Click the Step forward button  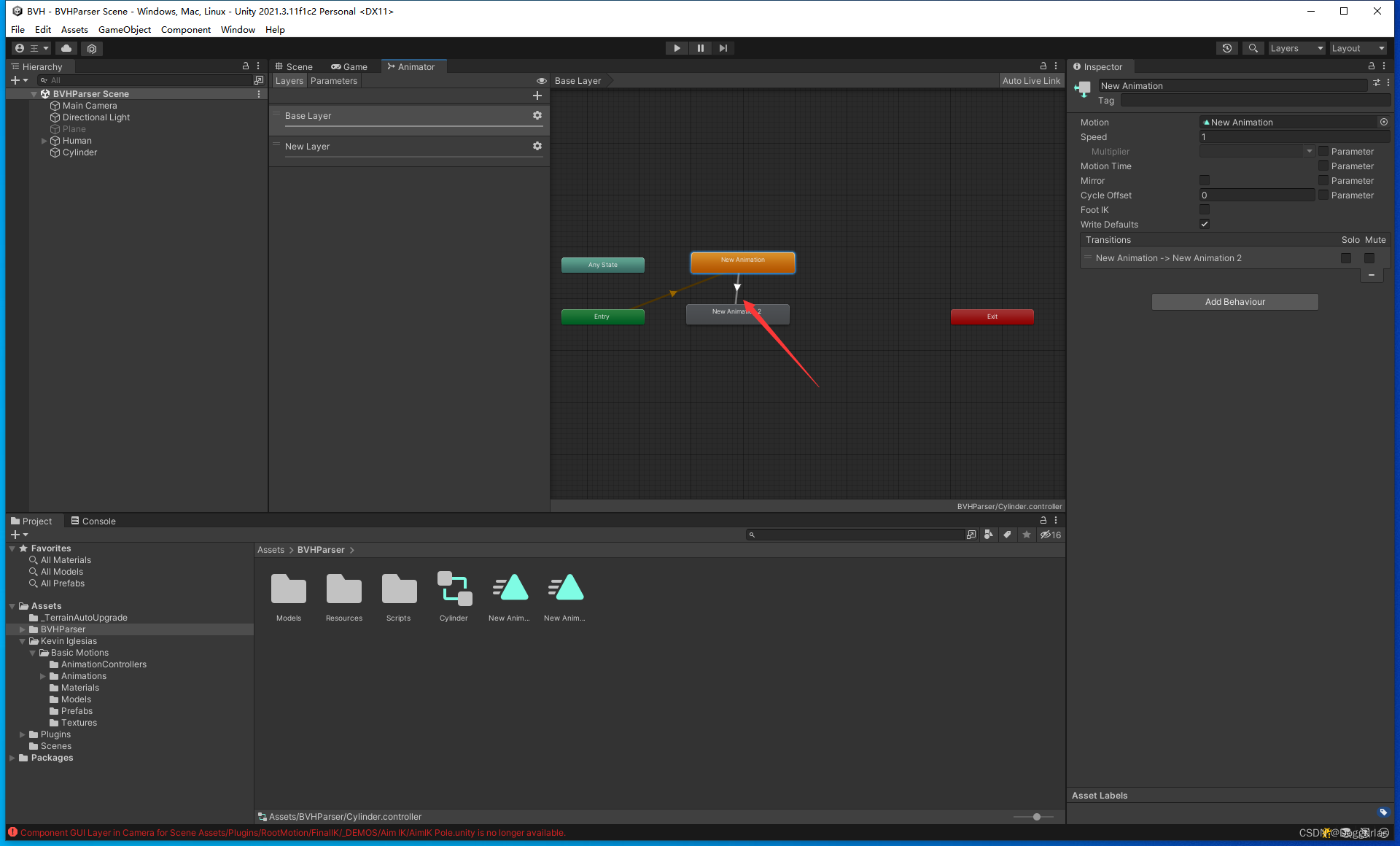click(723, 48)
